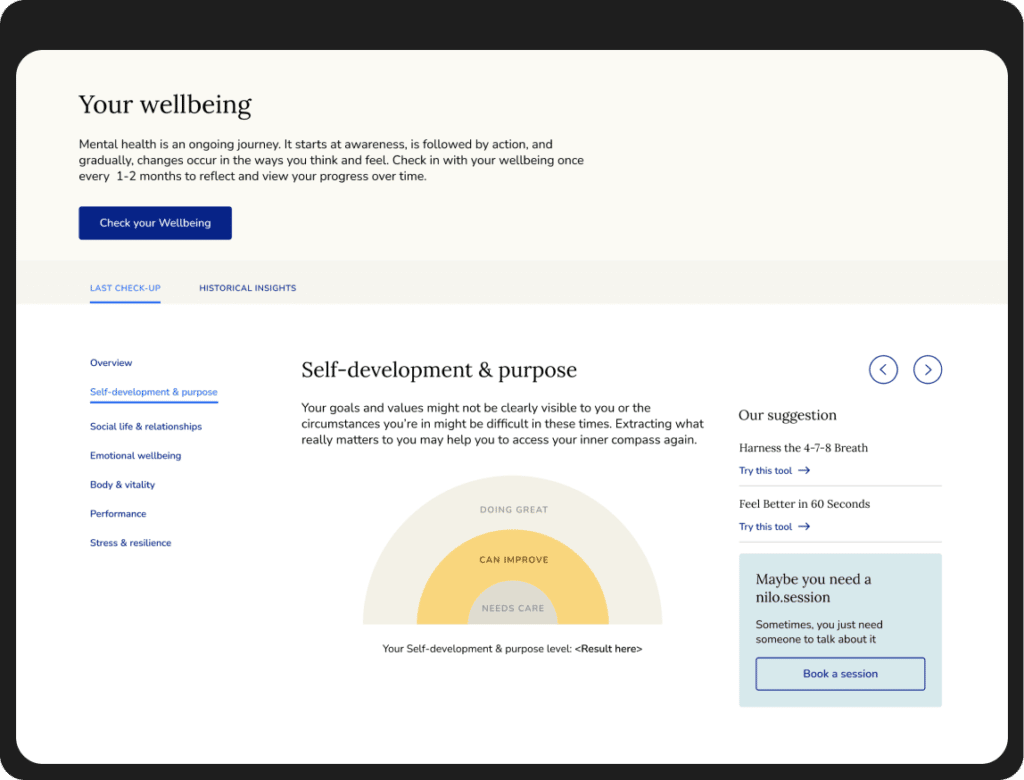Go to Overview in the sidebar
This screenshot has height=780, width=1024.
tap(111, 363)
